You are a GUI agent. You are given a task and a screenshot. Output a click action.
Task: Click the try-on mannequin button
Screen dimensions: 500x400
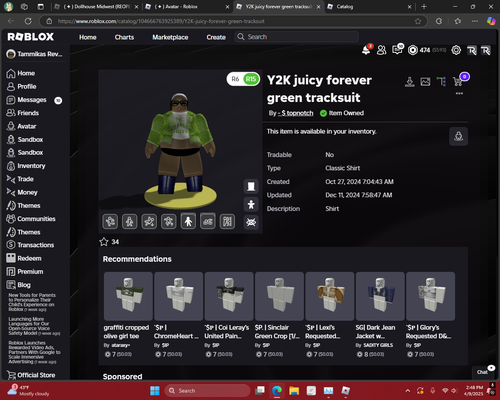[458, 136]
